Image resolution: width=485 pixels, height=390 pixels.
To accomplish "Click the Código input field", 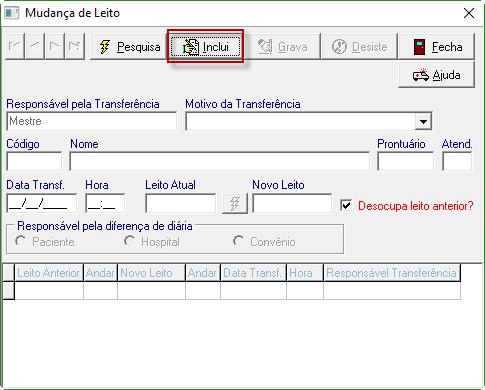I will point(34,161).
